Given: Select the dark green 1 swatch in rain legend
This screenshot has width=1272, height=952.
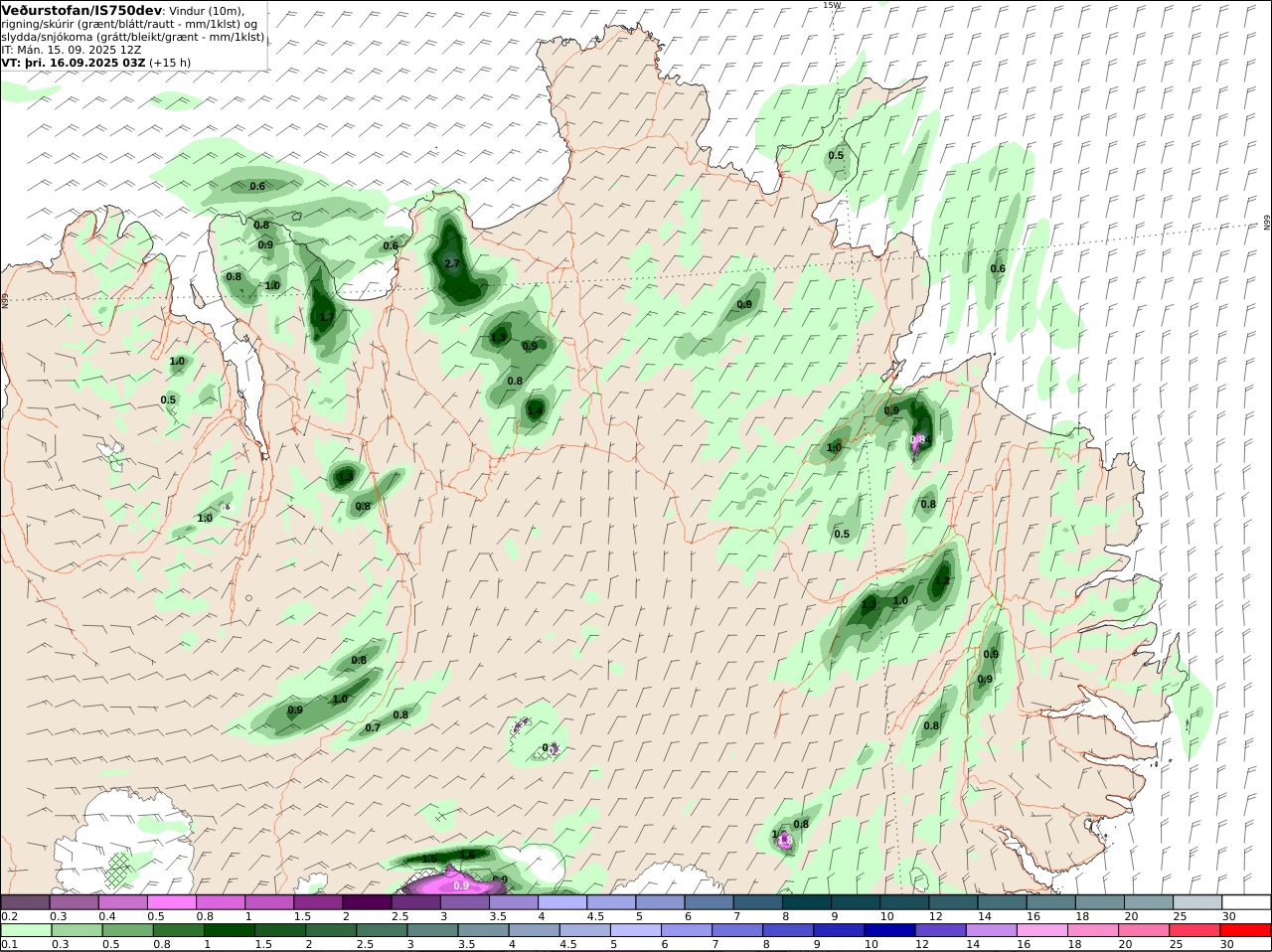Looking at the screenshot, I should coord(229,930).
